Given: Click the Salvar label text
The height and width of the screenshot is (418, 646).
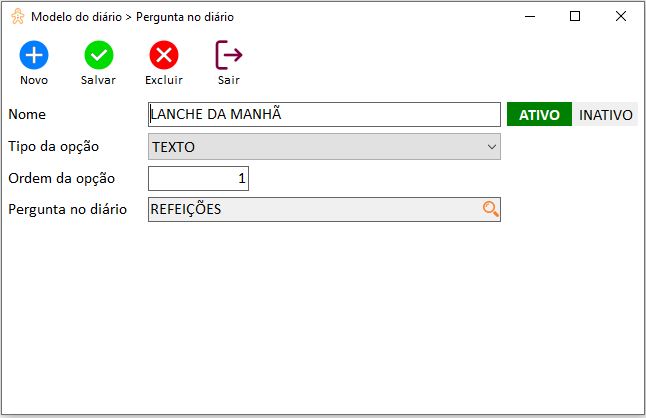Looking at the screenshot, I should [98, 80].
